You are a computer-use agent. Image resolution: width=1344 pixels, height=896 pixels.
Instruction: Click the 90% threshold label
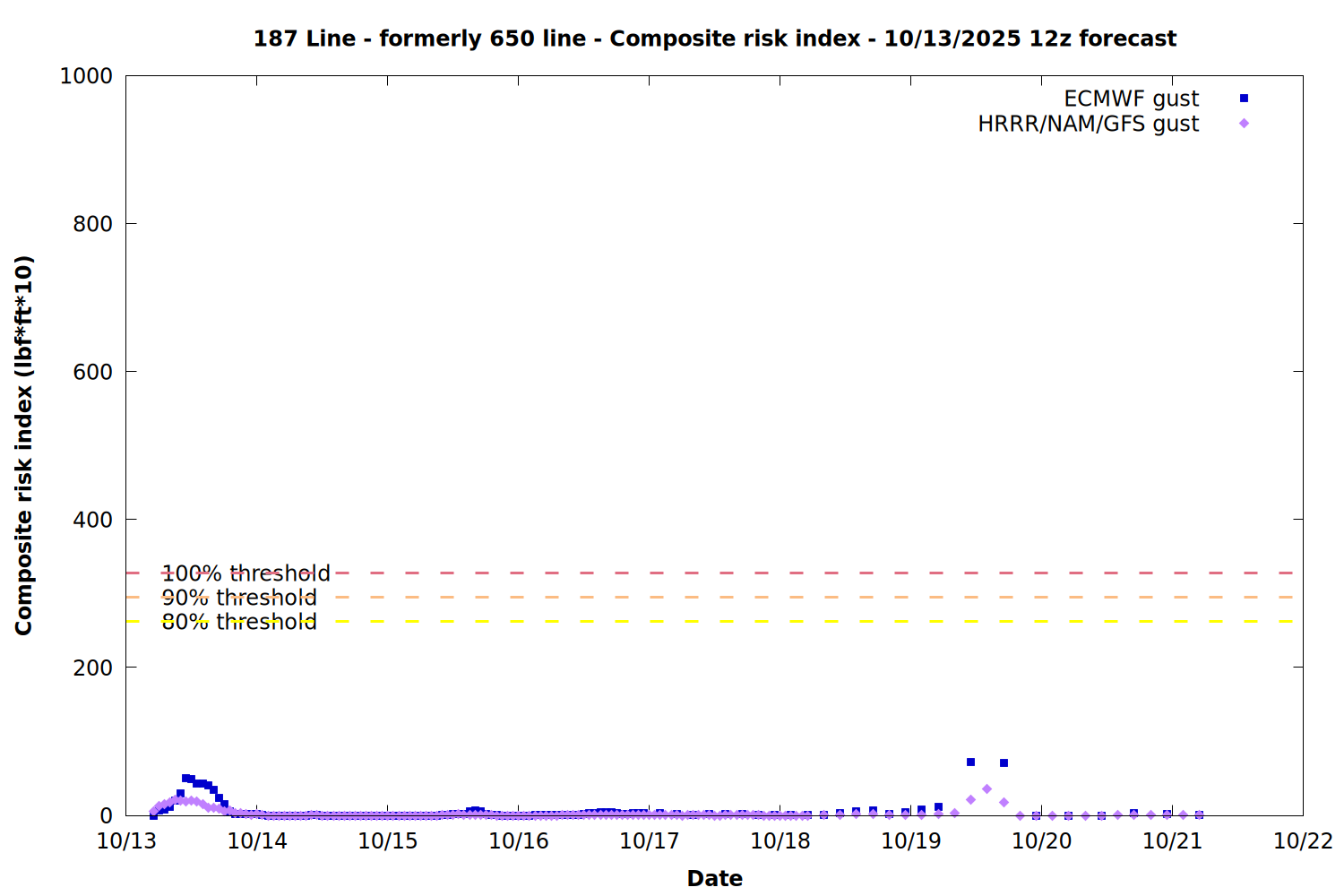(239, 598)
